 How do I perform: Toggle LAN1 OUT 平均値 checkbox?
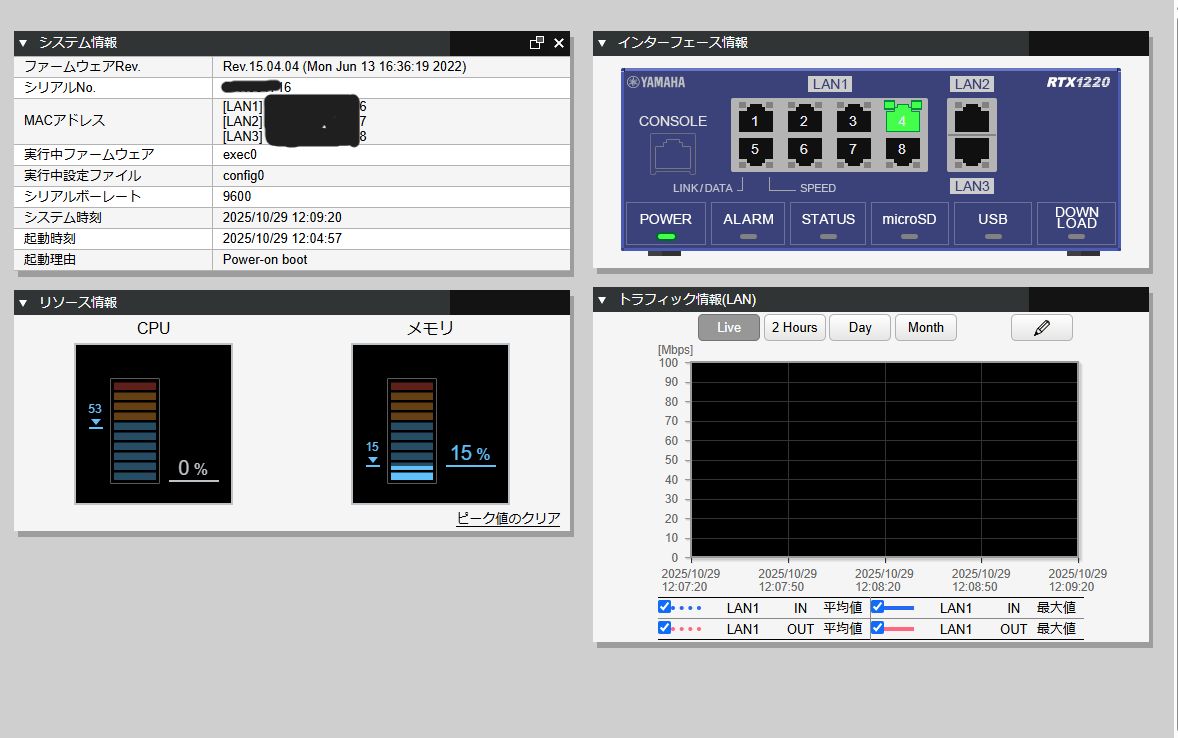coord(665,628)
